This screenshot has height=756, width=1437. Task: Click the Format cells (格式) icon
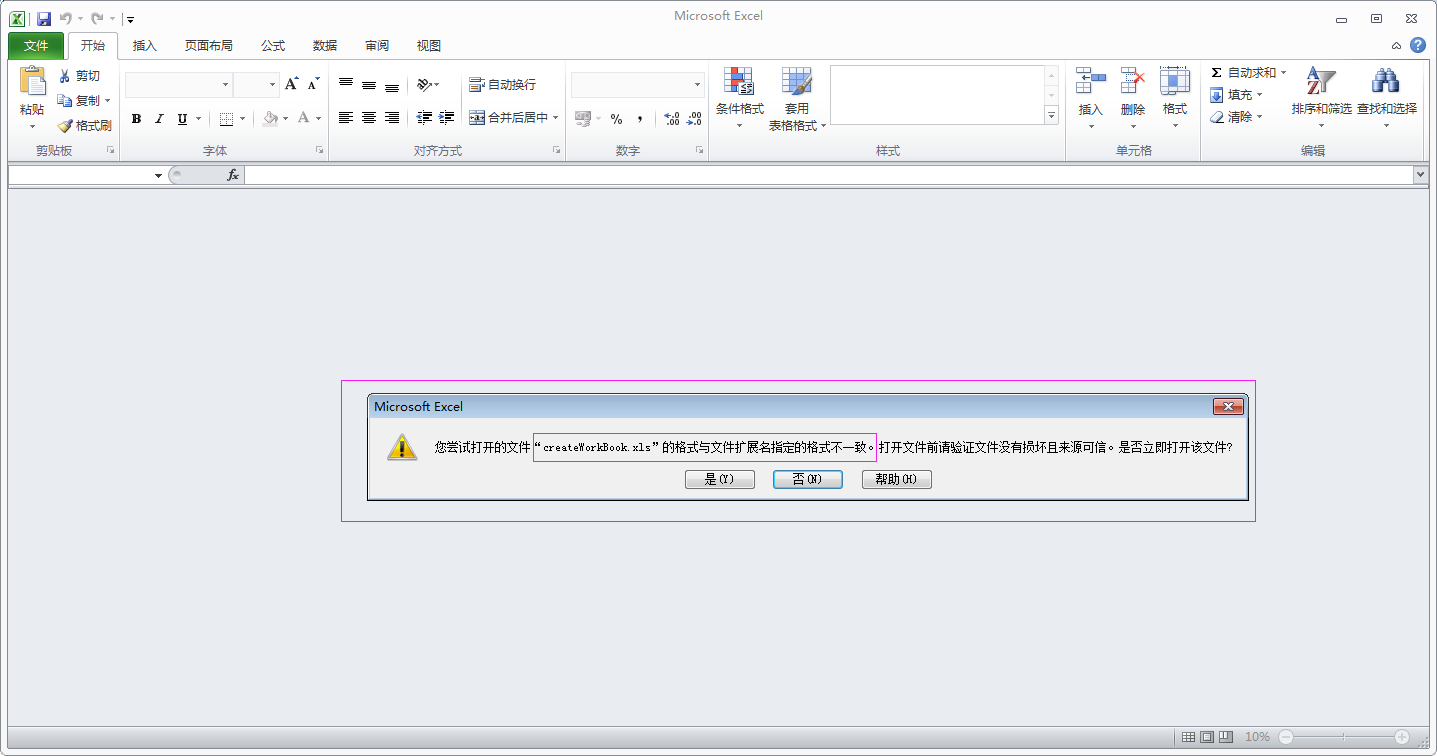pos(1175,81)
